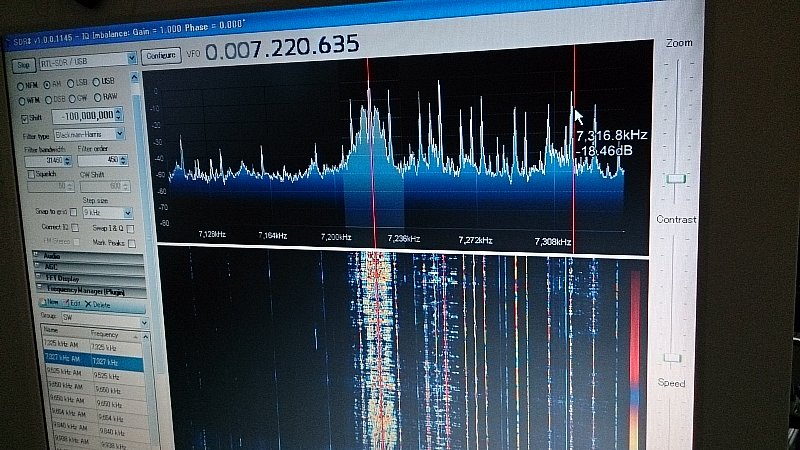Select LSB demodulation mode
Image resolution: width=800 pixels, height=450 pixels.
click(70, 83)
